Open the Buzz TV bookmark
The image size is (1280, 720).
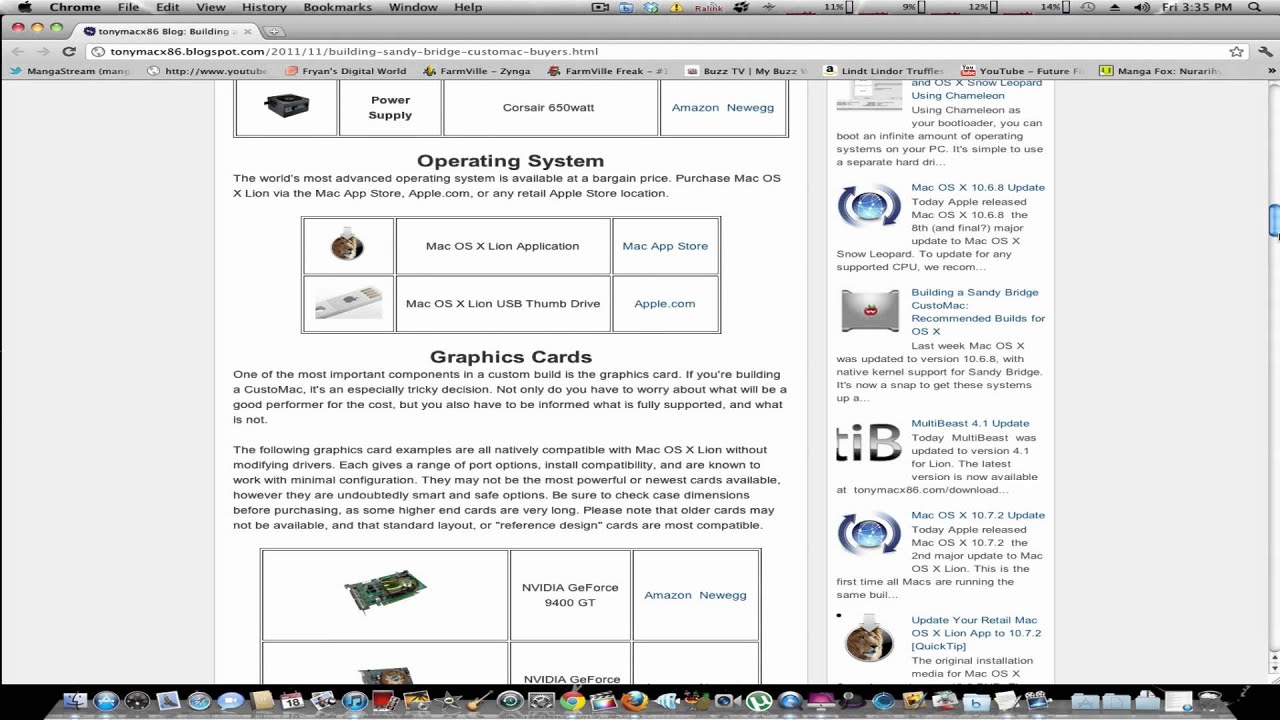(746, 71)
